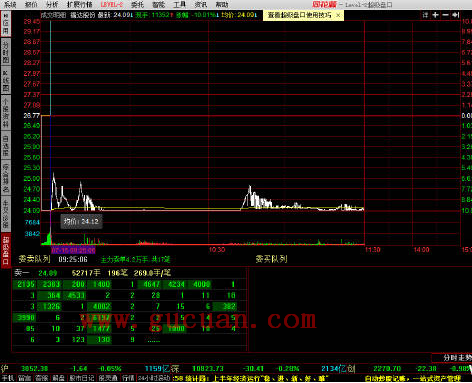This screenshot has height=383, width=472.
Task: Click the 深 index value 10823.73
Action: pyautogui.click(x=209, y=369)
